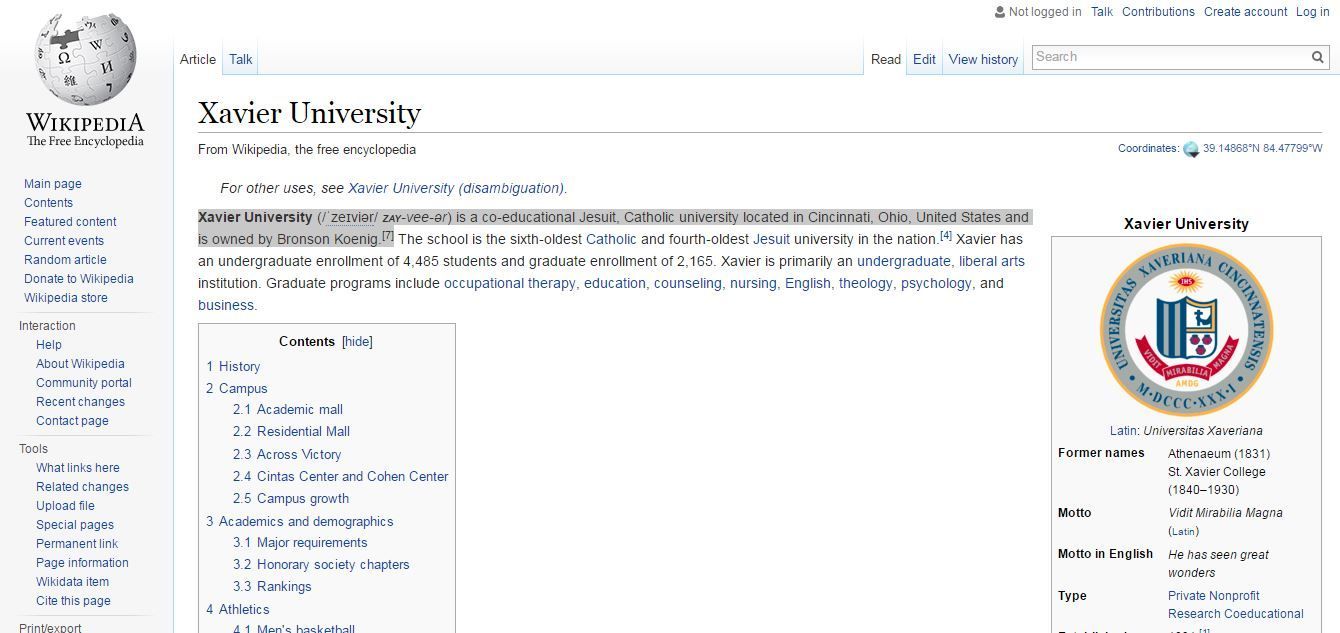Jump to 3.2 Honorary society chapters
The height and width of the screenshot is (633, 1340).
321,565
